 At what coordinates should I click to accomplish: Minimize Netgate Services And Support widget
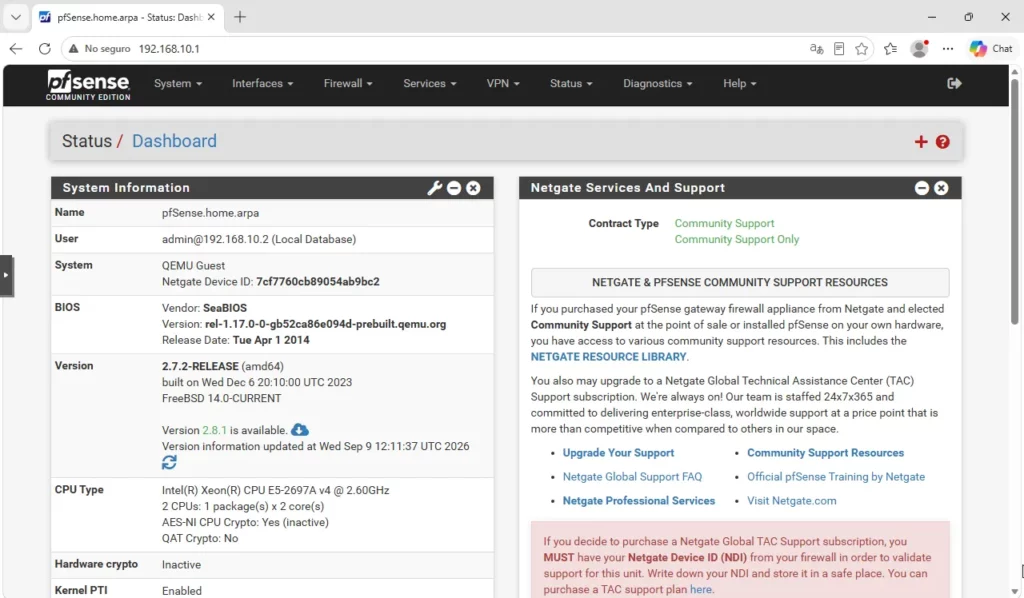pos(921,188)
